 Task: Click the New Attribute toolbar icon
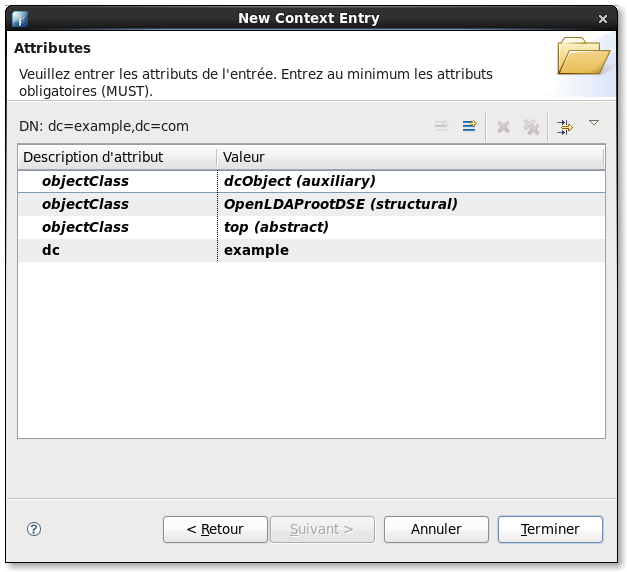click(469, 126)
